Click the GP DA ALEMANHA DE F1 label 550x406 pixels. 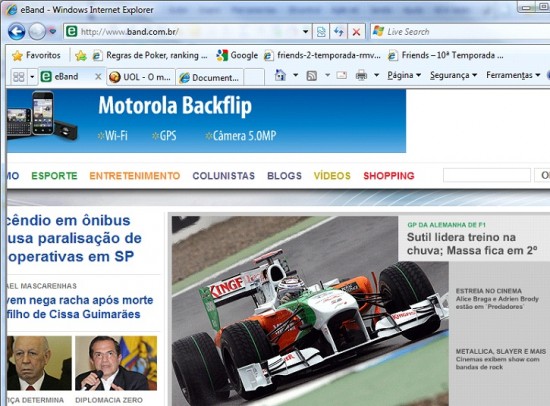pyautogui.click(x=446, y=225)
